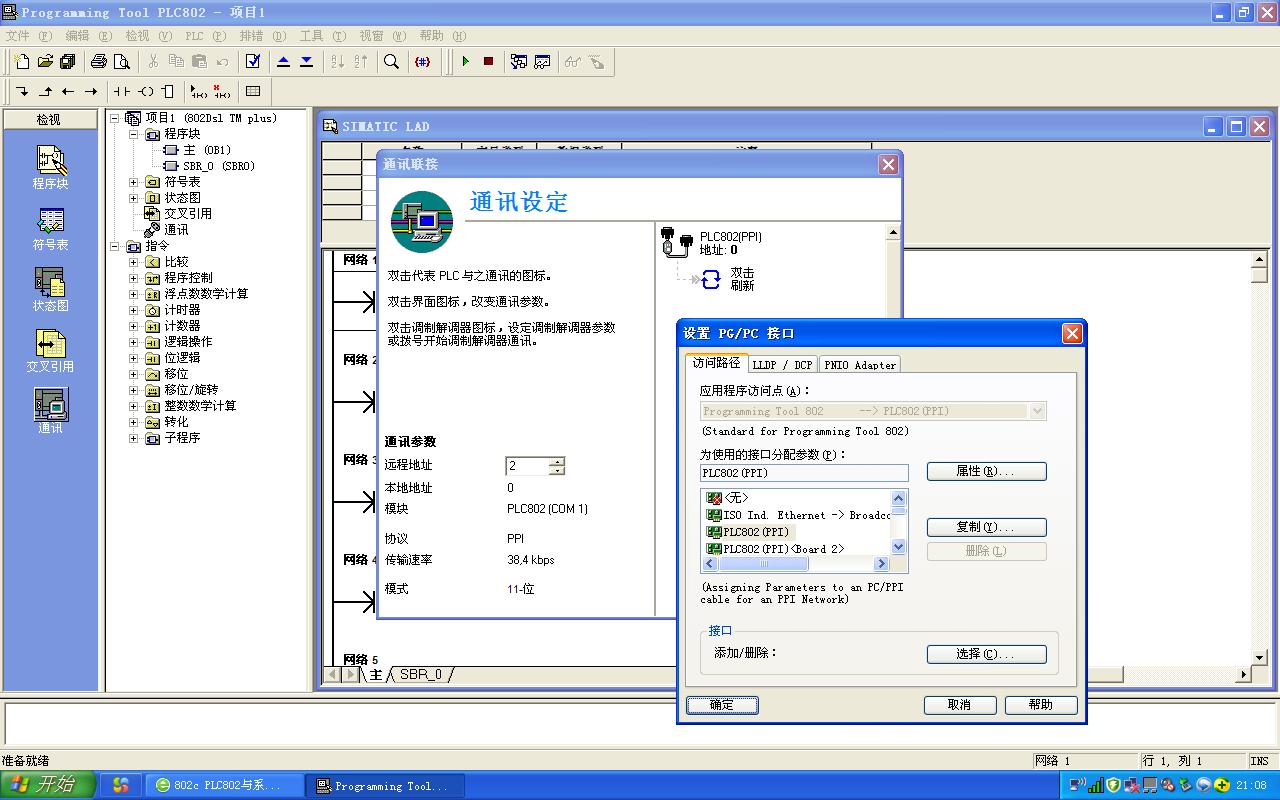
Task: Click the Line Right arrow ladder icon
Action: pyautogui.click(x=91, y=91)
